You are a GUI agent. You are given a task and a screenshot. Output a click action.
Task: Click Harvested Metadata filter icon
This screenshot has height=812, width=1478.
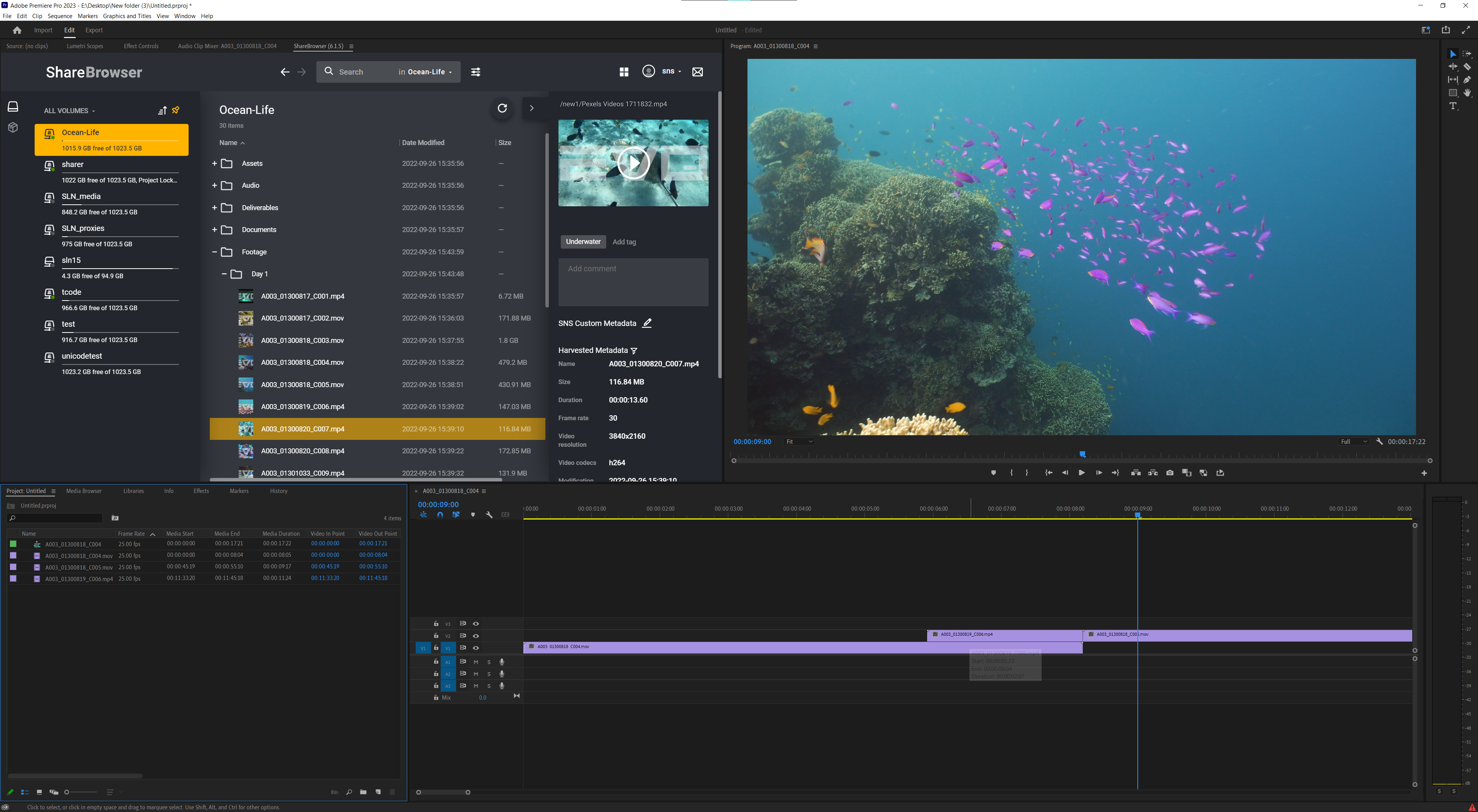(634, 351)
